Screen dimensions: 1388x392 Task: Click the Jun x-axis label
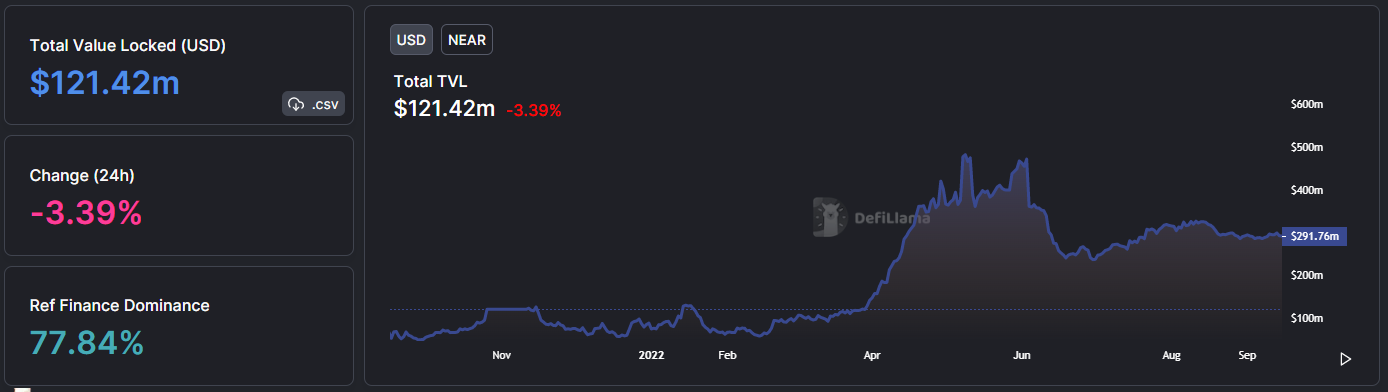click(1022, 355)
